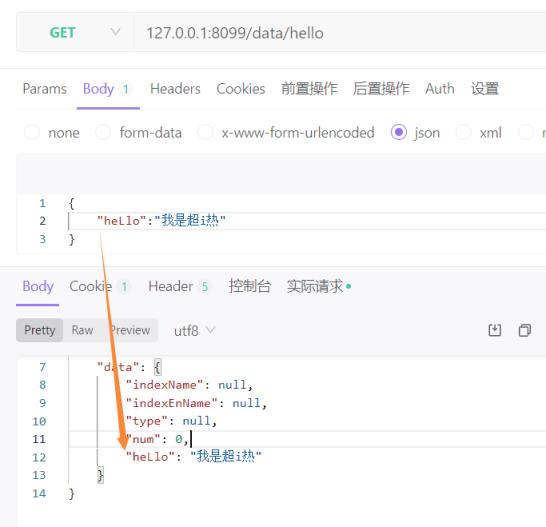Screen dimensions: 546x527
Task: Select the json body type radio
Action: tap(399, 132)
